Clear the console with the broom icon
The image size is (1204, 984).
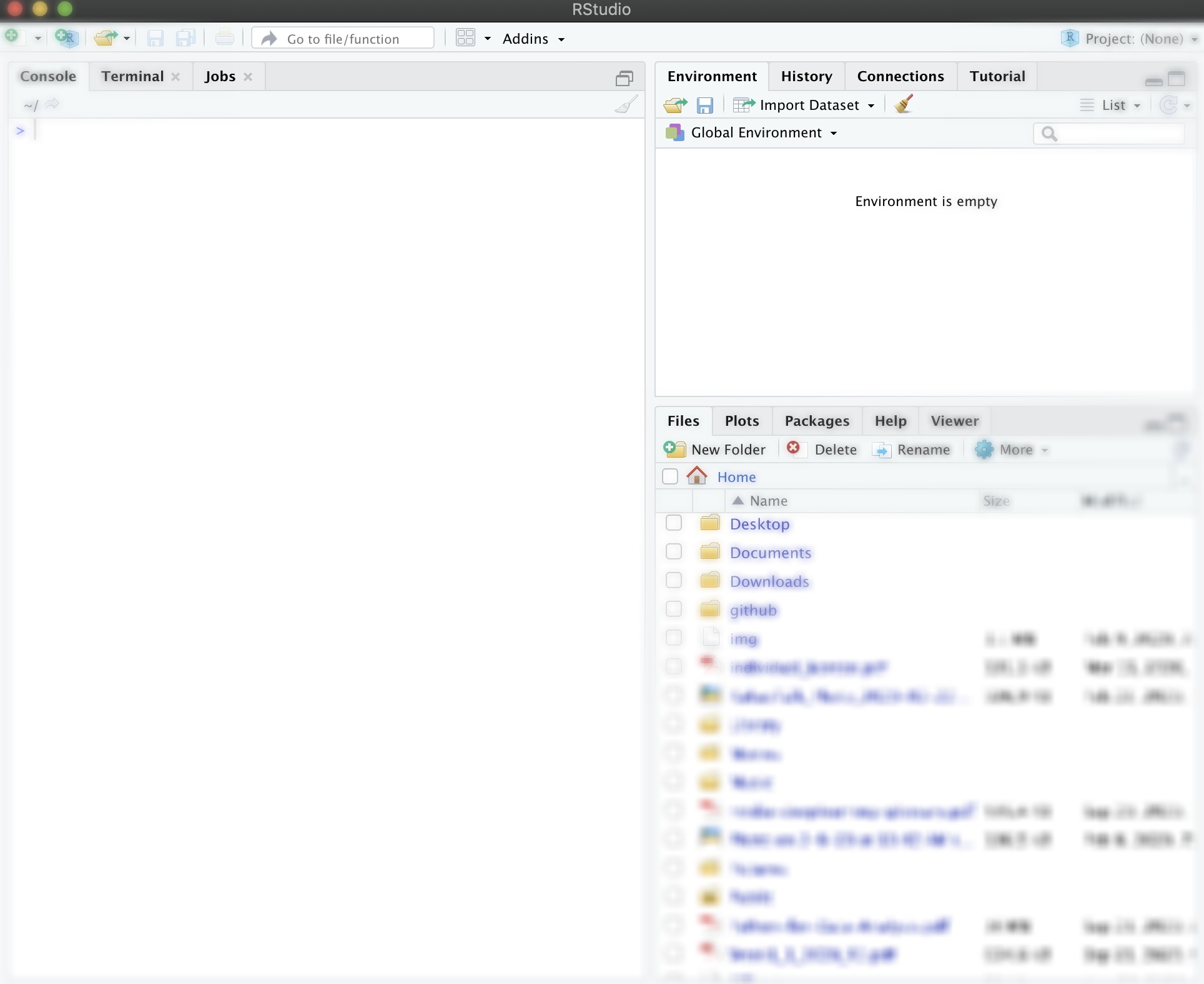click(x=626, y=104)
